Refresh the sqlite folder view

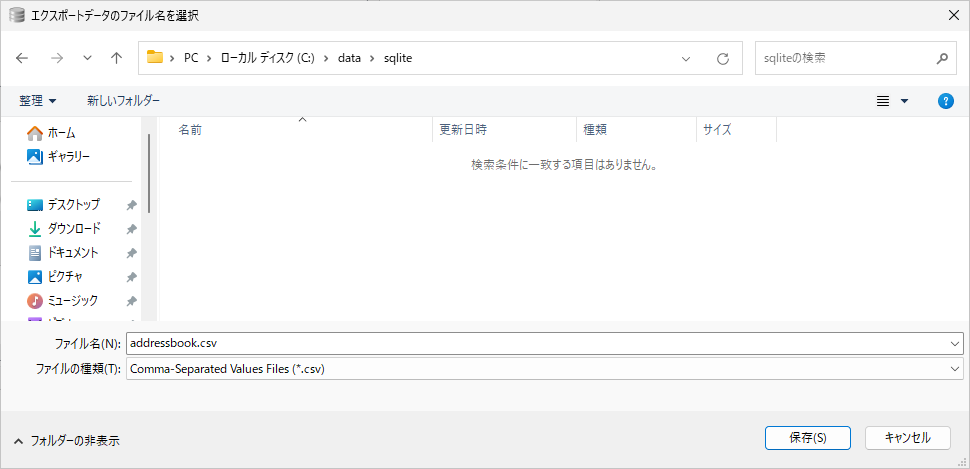(722, 59)
